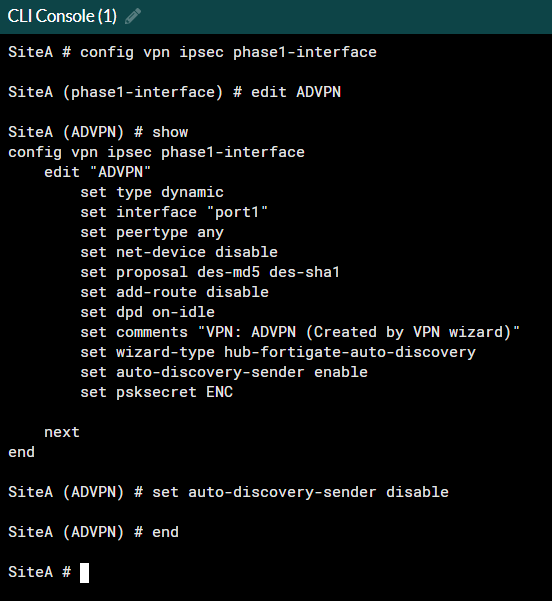The width and height of the screenshot is (552, 601).
Task: Click the 'SiteA (ADVPN) # show' command line
Action: (98, 132)
